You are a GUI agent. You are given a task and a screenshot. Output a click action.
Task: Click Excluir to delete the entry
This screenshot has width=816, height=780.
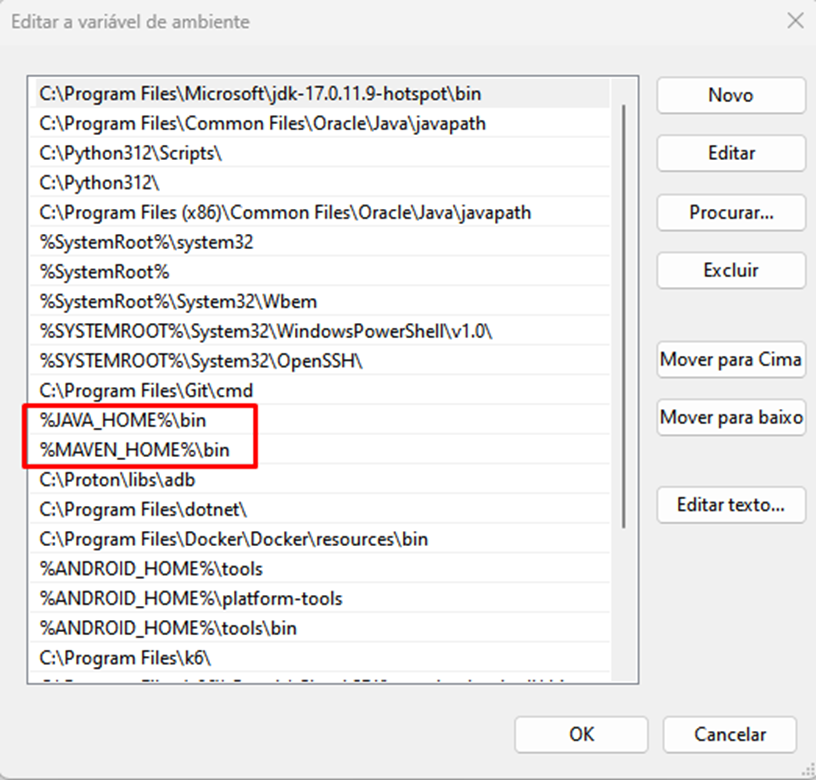pos(731,271)
